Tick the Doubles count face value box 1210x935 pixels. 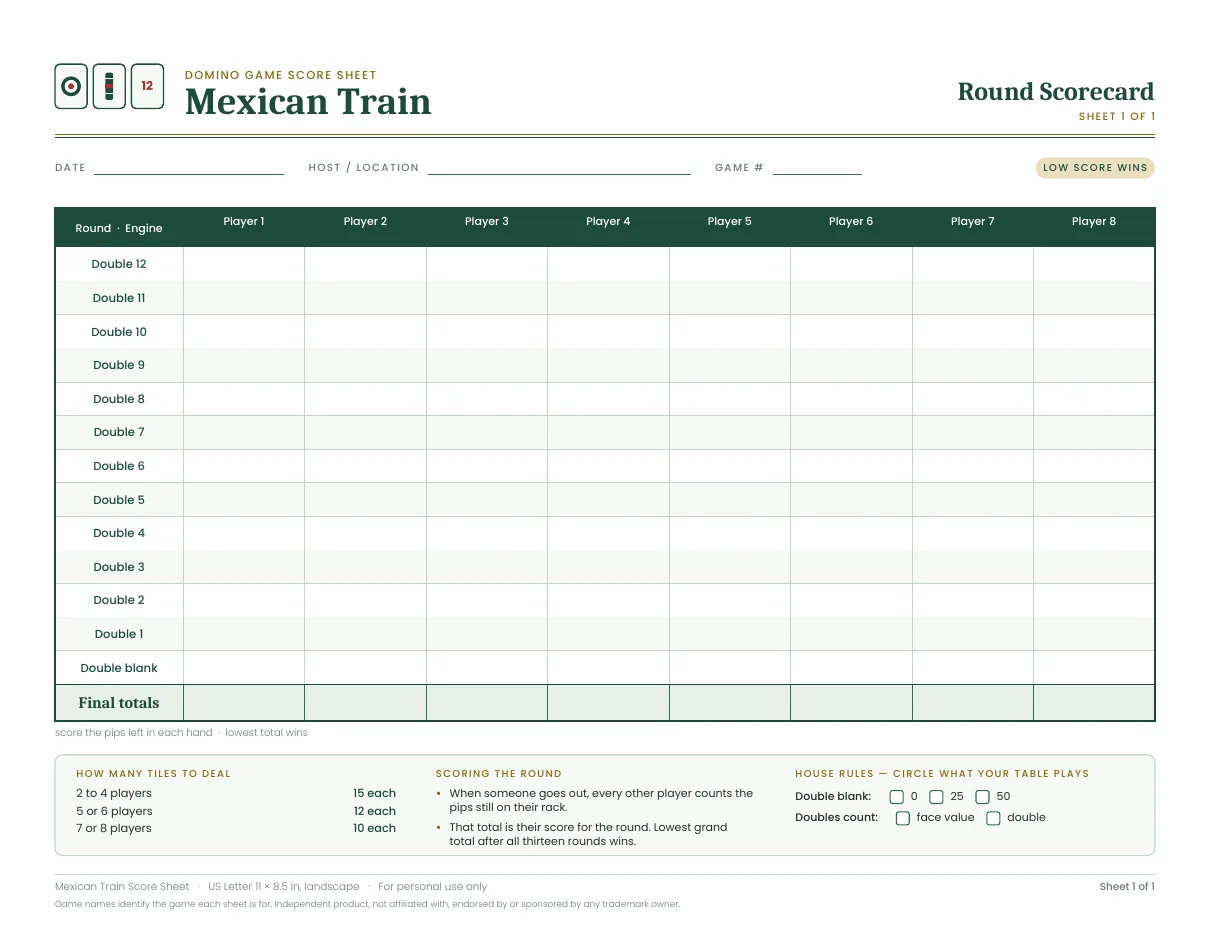point(903,818)
